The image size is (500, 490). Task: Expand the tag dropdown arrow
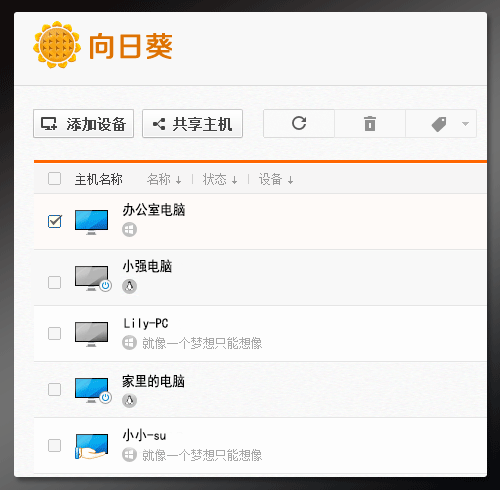coord(465,124)
